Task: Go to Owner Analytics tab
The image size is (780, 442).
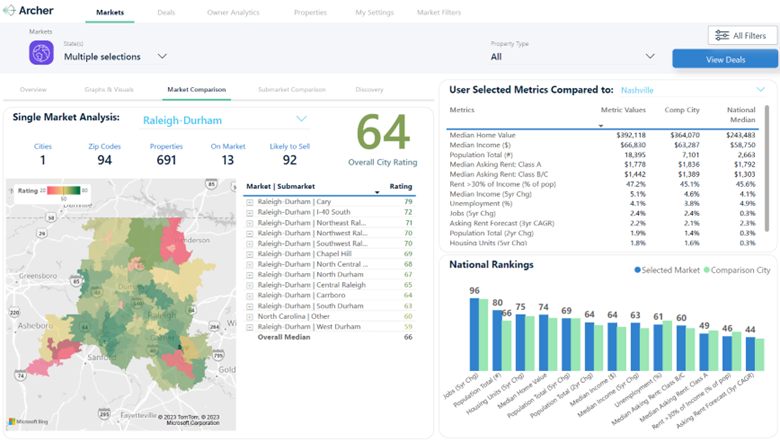Action: (x=233, y=12)
